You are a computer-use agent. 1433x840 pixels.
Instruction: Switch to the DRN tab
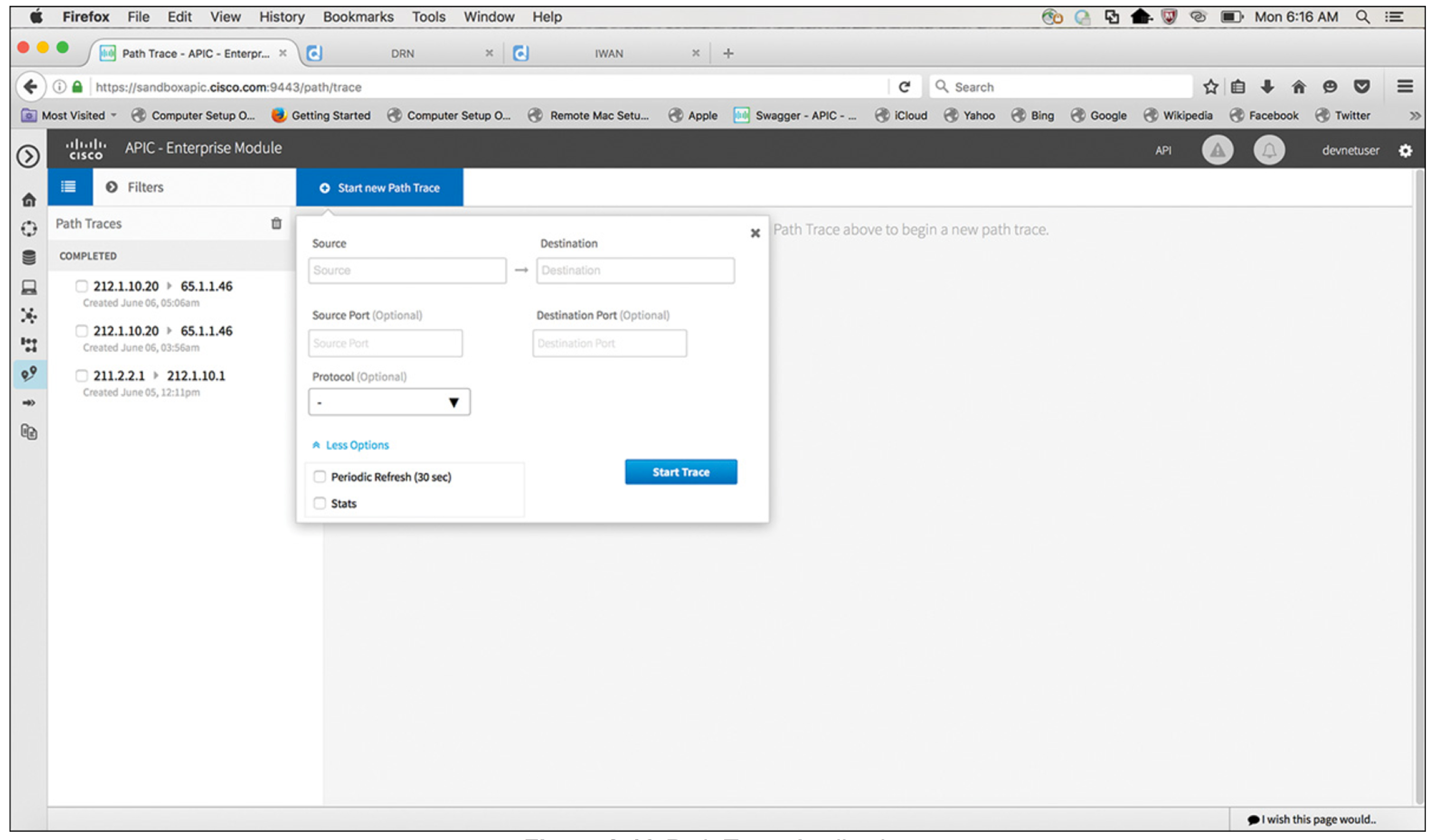pos(402,54)
